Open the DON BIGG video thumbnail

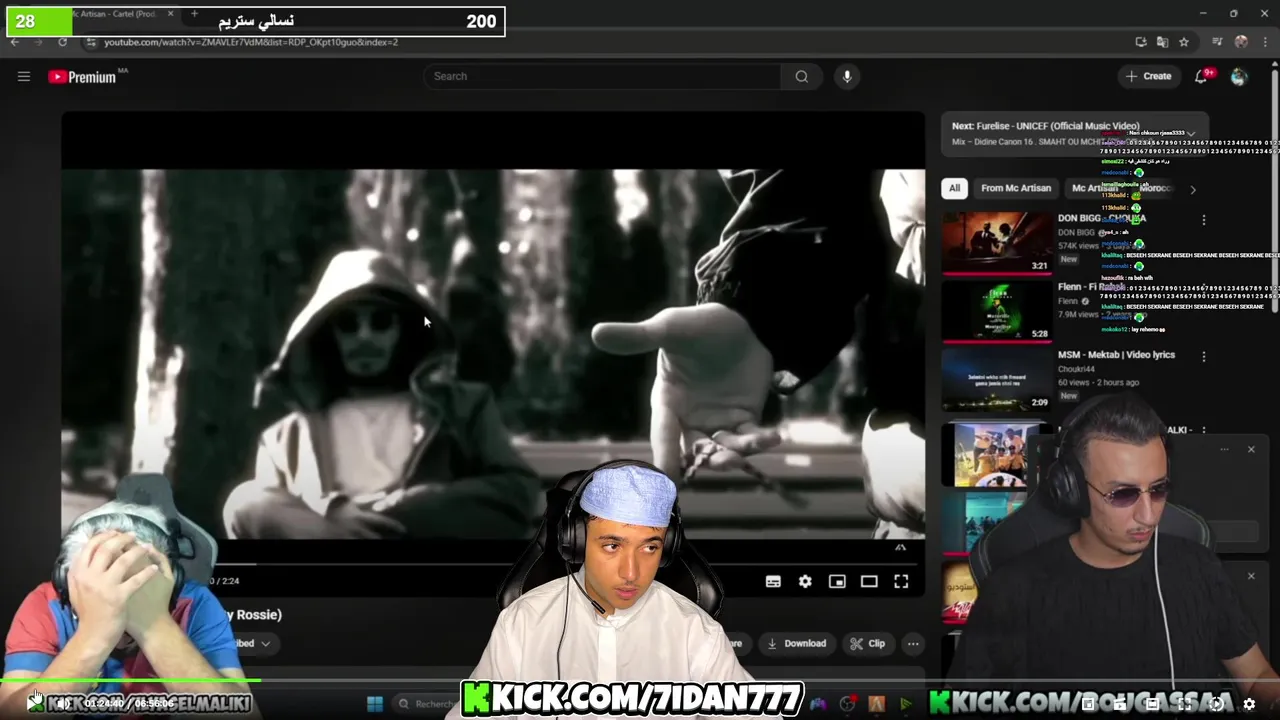tap(997, 242)
